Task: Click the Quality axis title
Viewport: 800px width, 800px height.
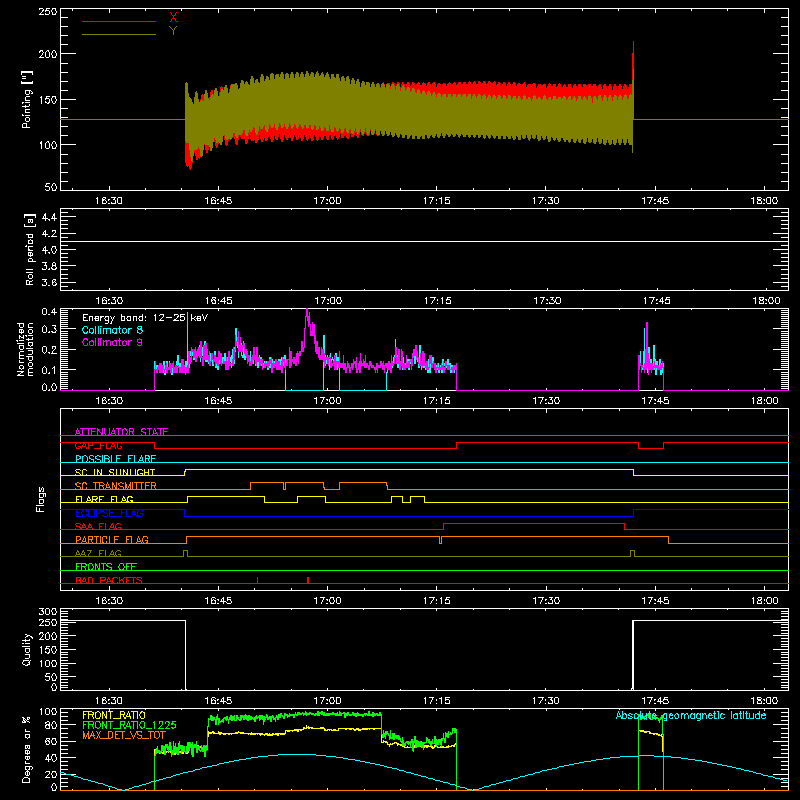Action: [26, 649]
